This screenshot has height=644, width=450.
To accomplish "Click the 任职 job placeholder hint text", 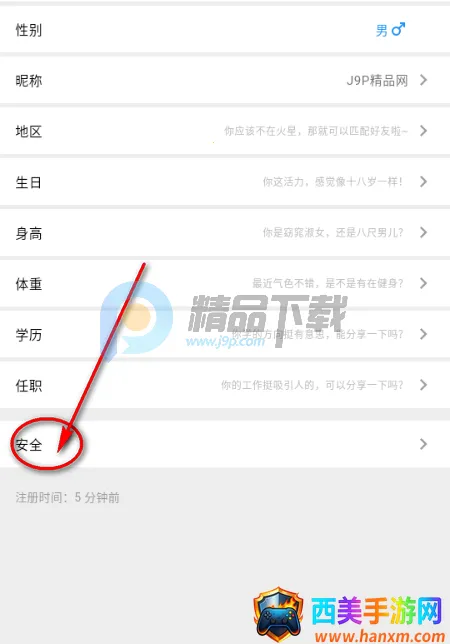I will click(x=312, y=385).
